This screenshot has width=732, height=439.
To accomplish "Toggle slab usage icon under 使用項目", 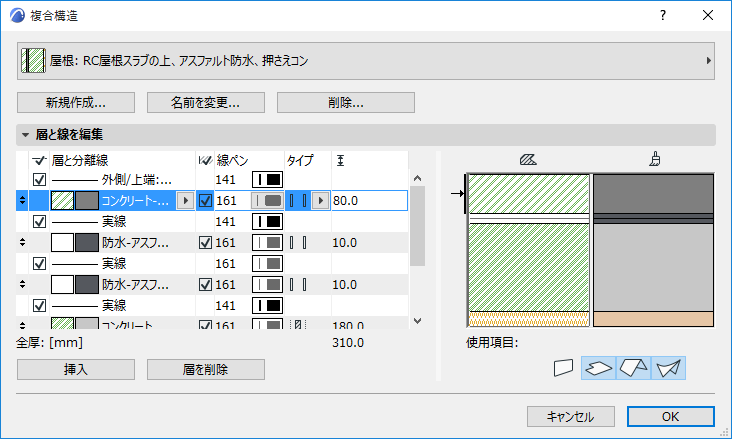I will [598, 368].
